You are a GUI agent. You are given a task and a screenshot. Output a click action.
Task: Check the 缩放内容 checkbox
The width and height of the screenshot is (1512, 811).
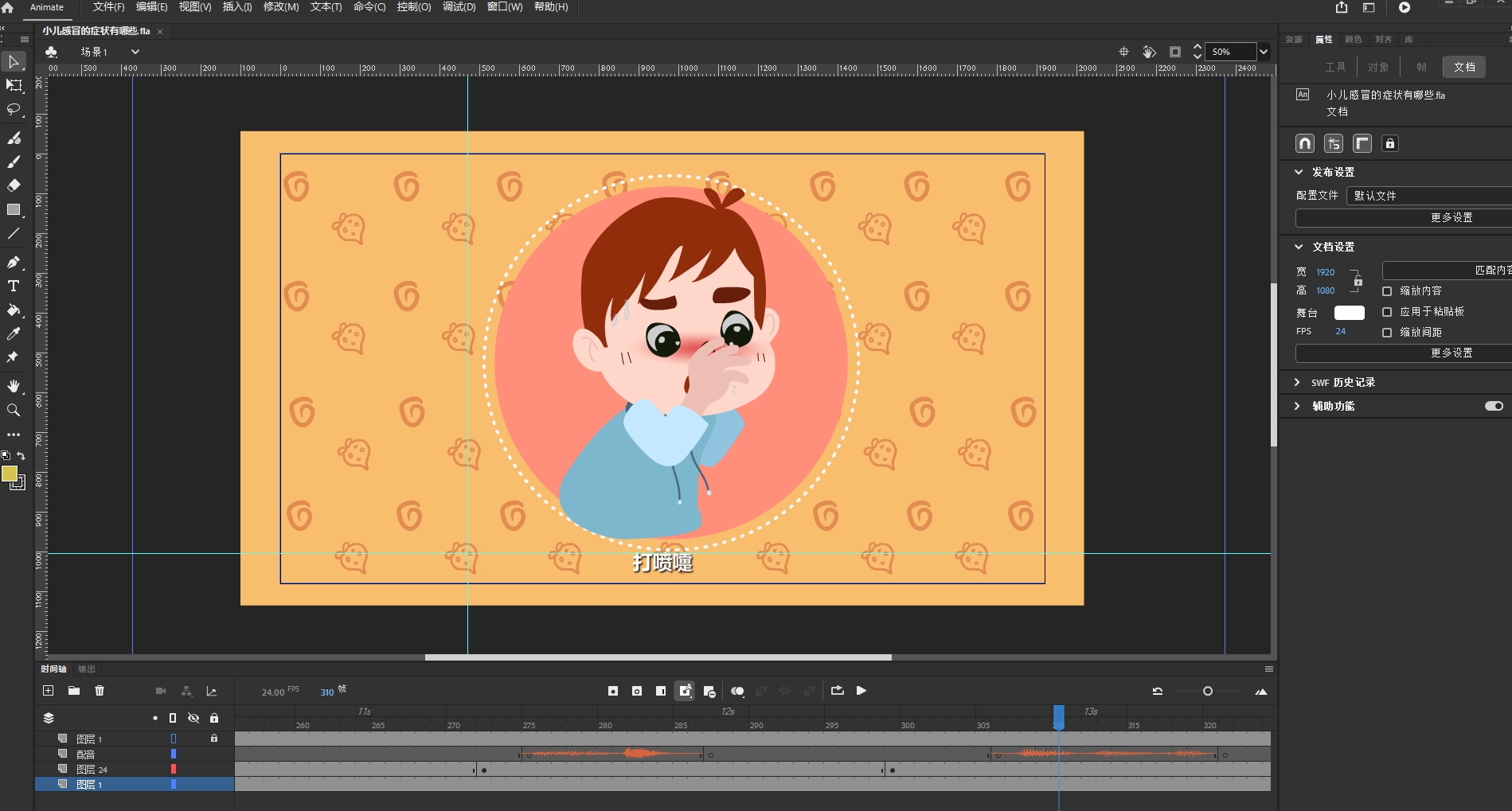pos(1387,291)
